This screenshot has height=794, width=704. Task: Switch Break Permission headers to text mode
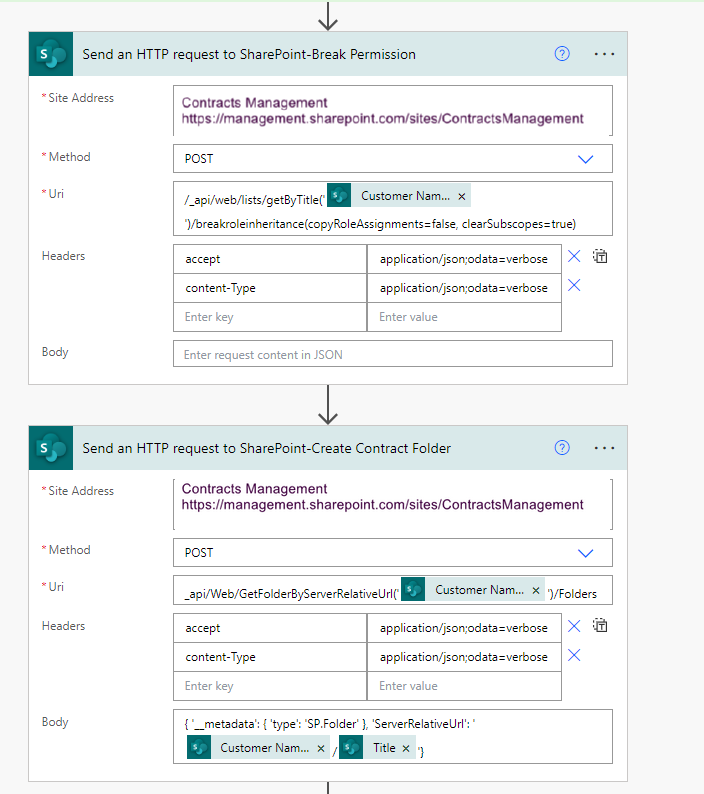pyautogui.click(x=600, y=256)
